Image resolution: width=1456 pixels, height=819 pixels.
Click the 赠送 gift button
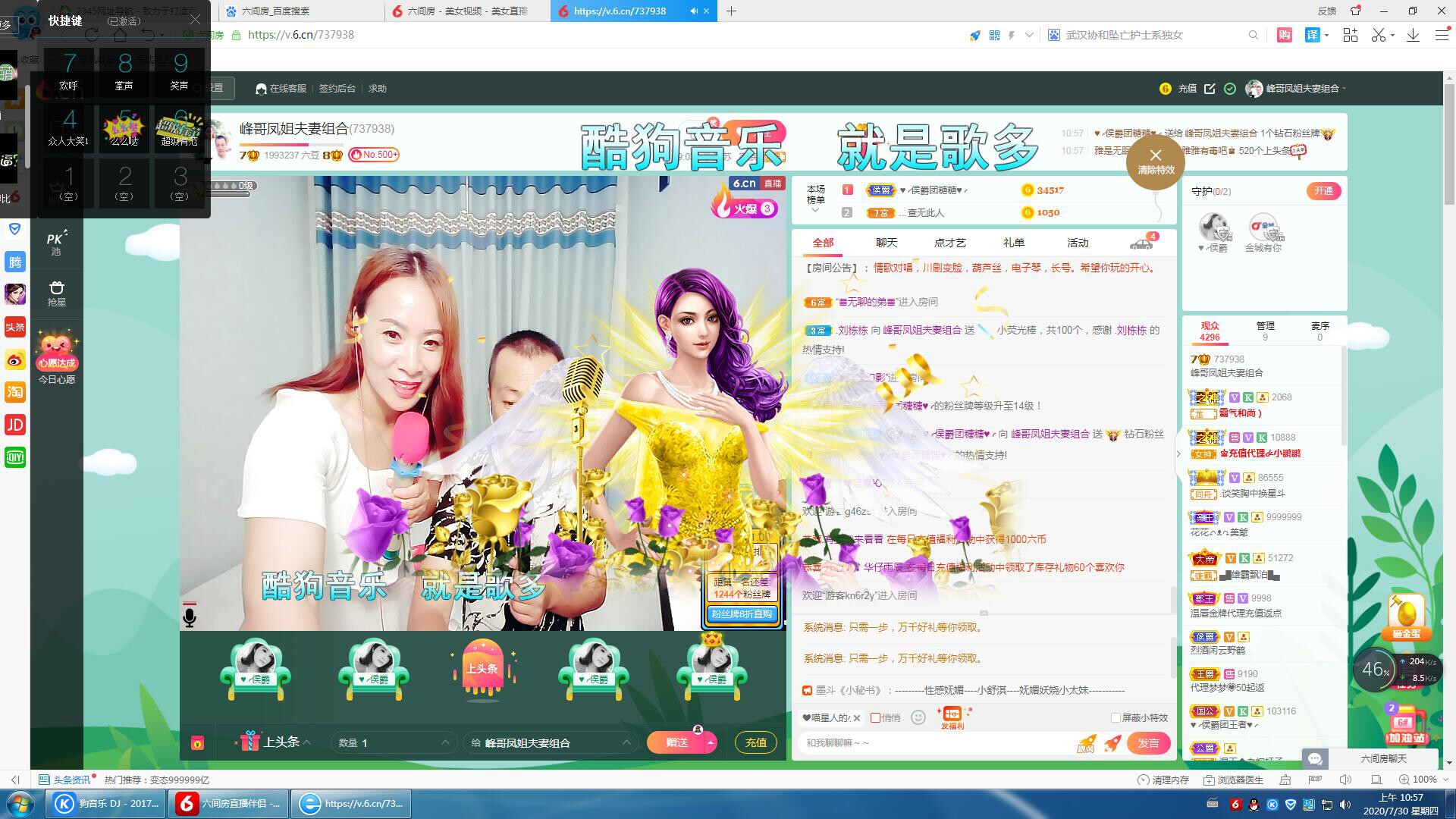(676, 743)
